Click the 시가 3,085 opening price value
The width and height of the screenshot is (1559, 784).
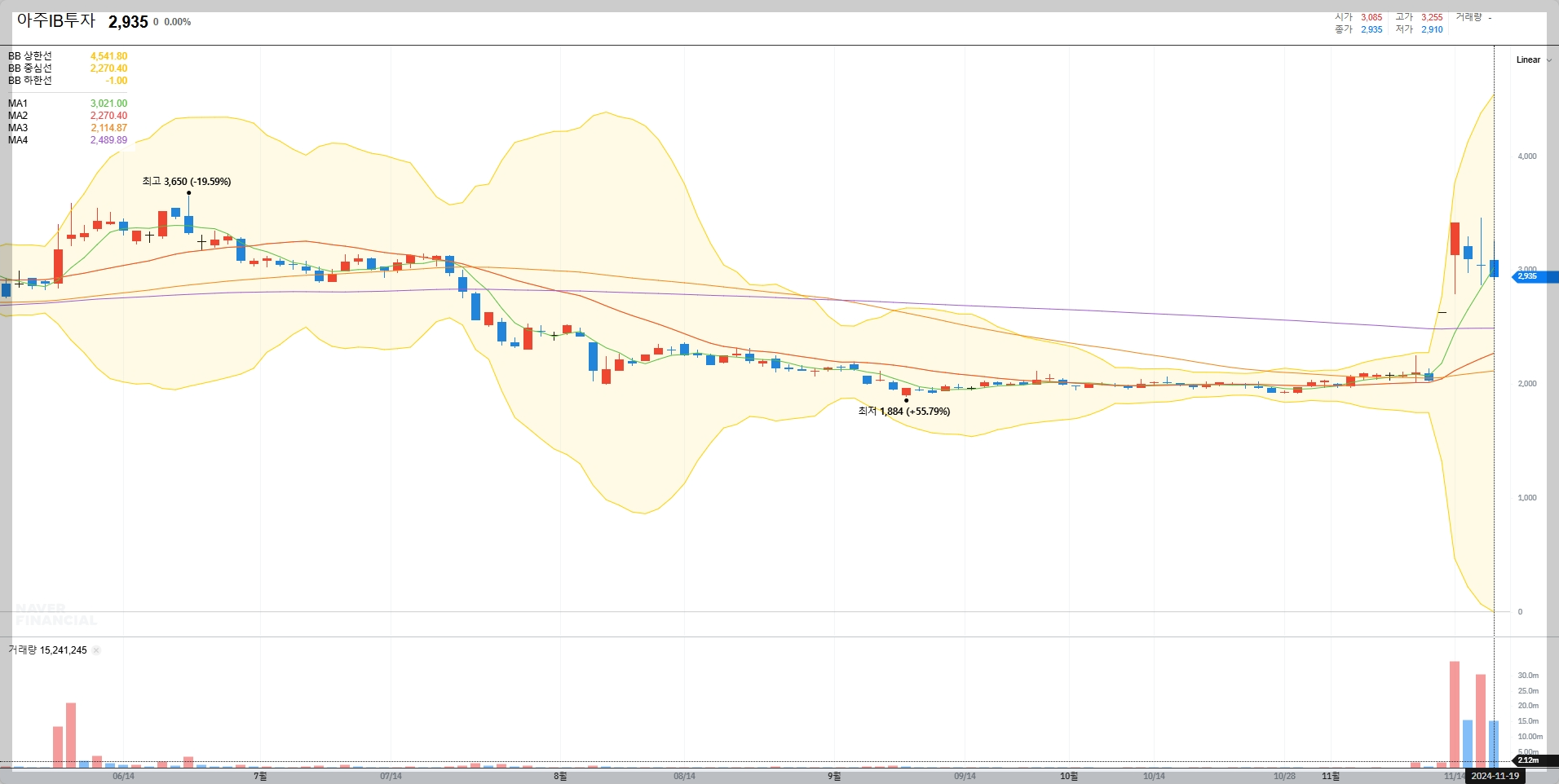coord(1371,17)
